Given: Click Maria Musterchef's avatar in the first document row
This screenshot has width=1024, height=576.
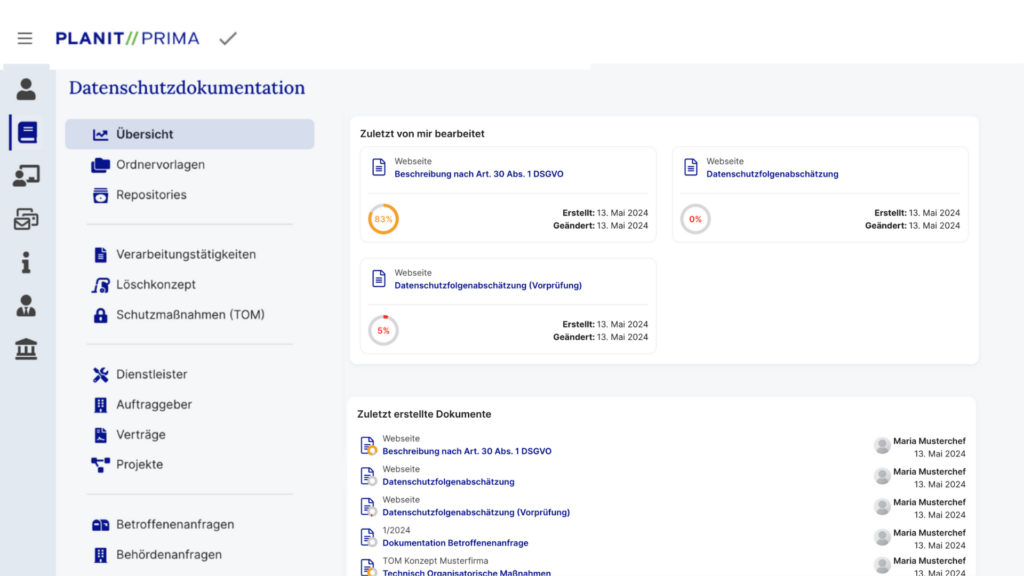Looking at the screenshot, I should 882,445.
